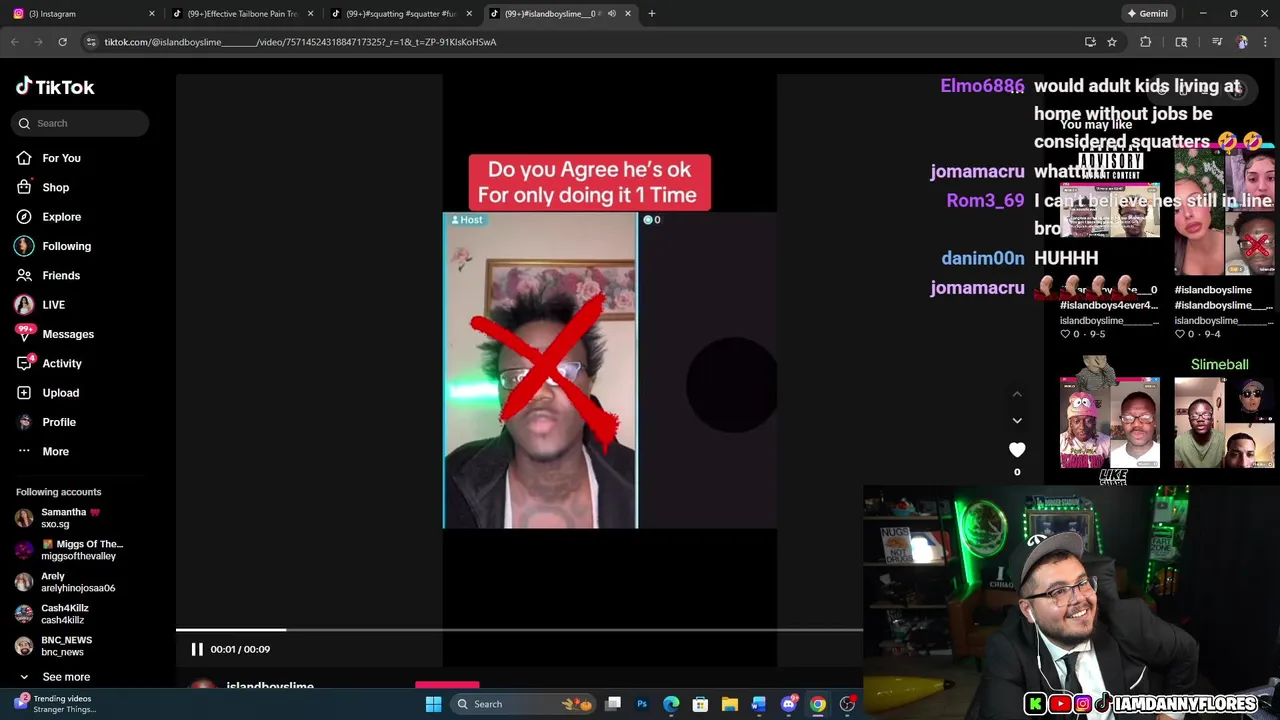Open the #islandboys4ever4 recommended video thumbnail

coord(1109,212)
